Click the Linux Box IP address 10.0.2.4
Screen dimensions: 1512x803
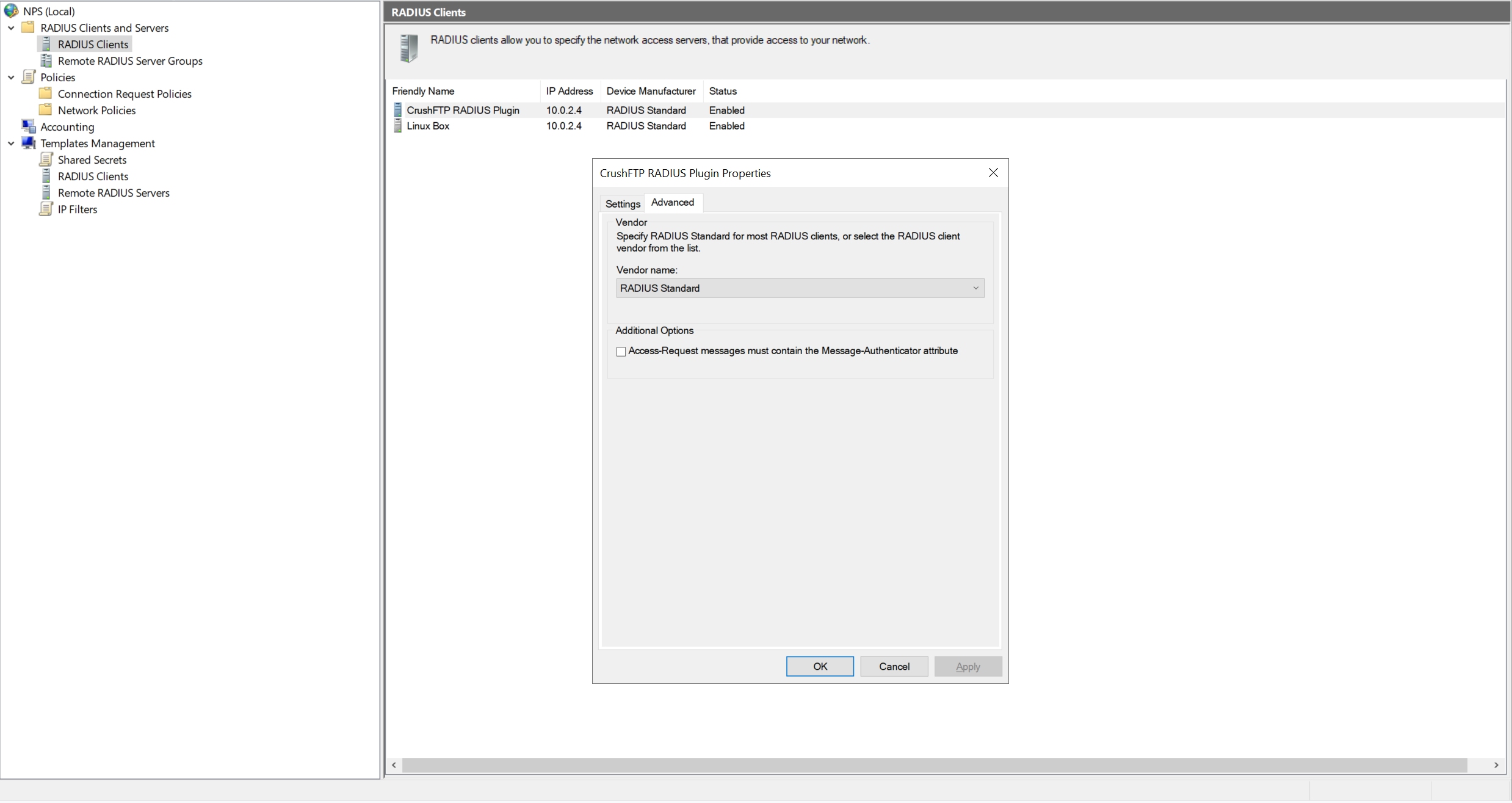(563, 126)
